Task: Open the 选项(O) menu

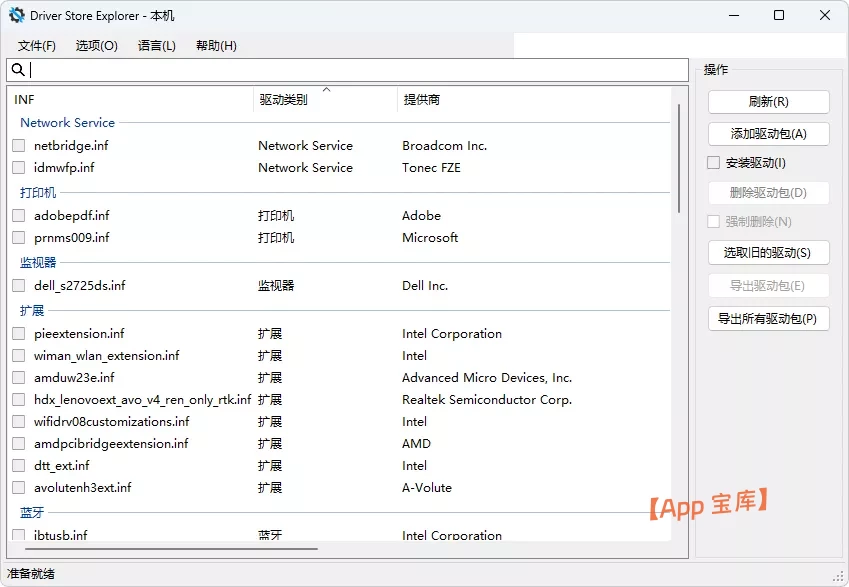Action: click(x=97, y=46)
